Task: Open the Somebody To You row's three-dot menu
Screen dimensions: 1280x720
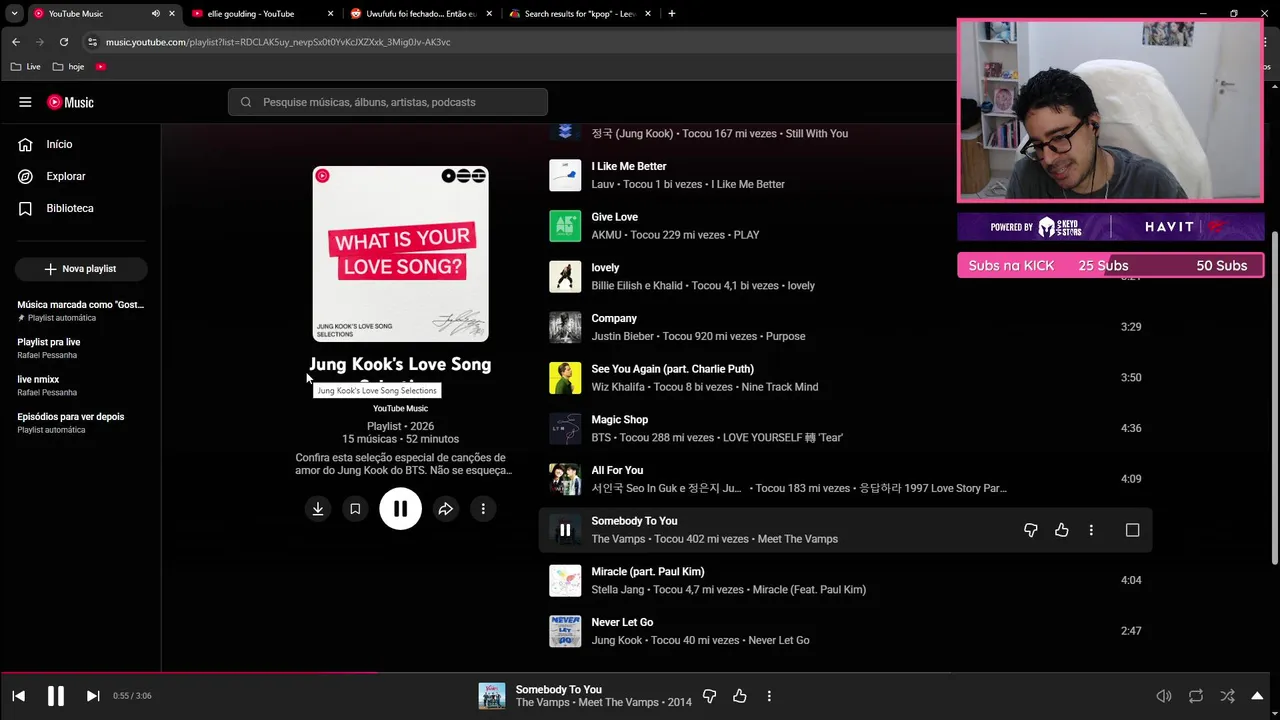Action: click(1091, 530)
